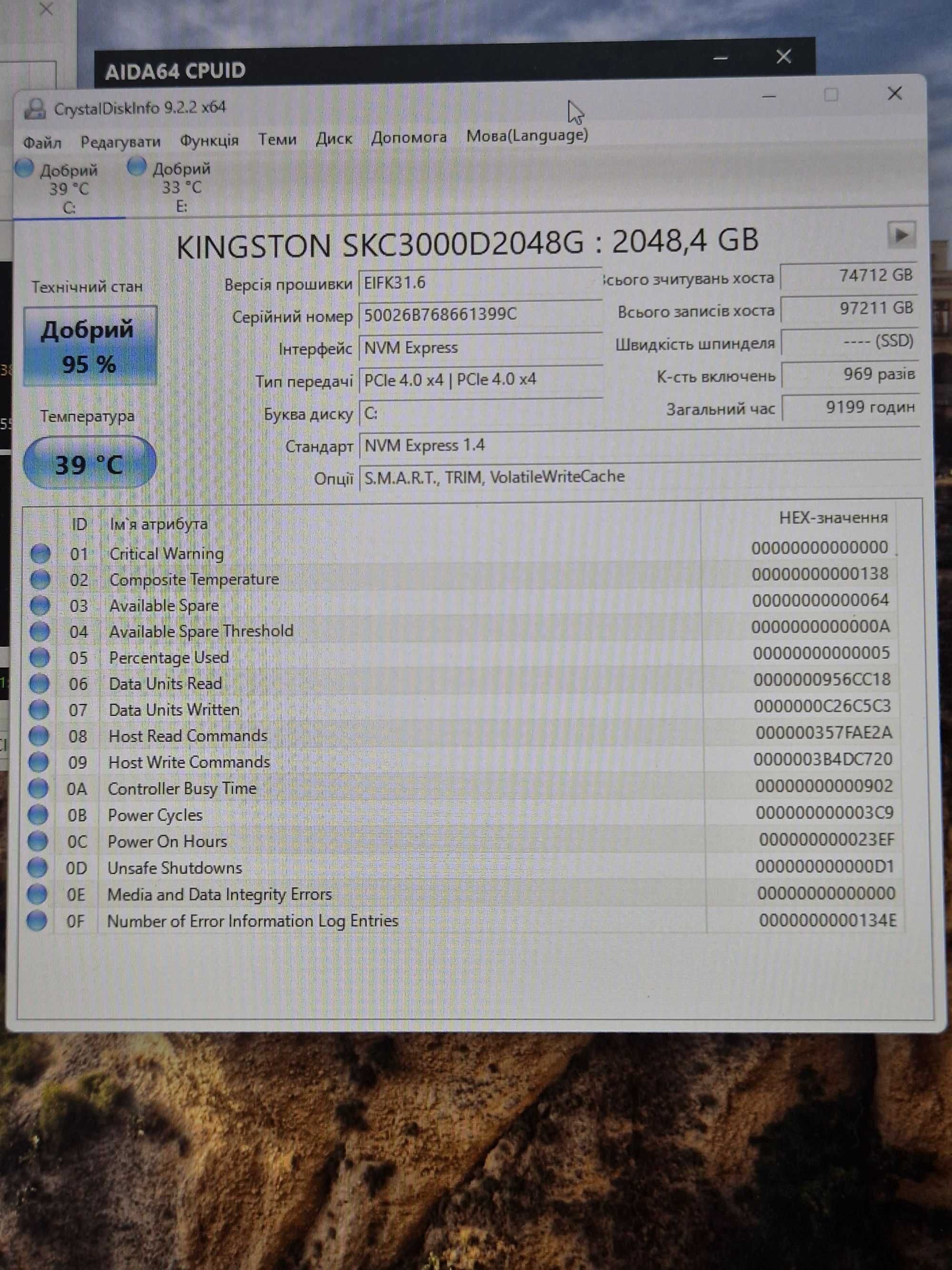Viewport: 952px width, 1270px height.
Task: Click status circle for Power On Hours
Action: [x=38, y=841]
